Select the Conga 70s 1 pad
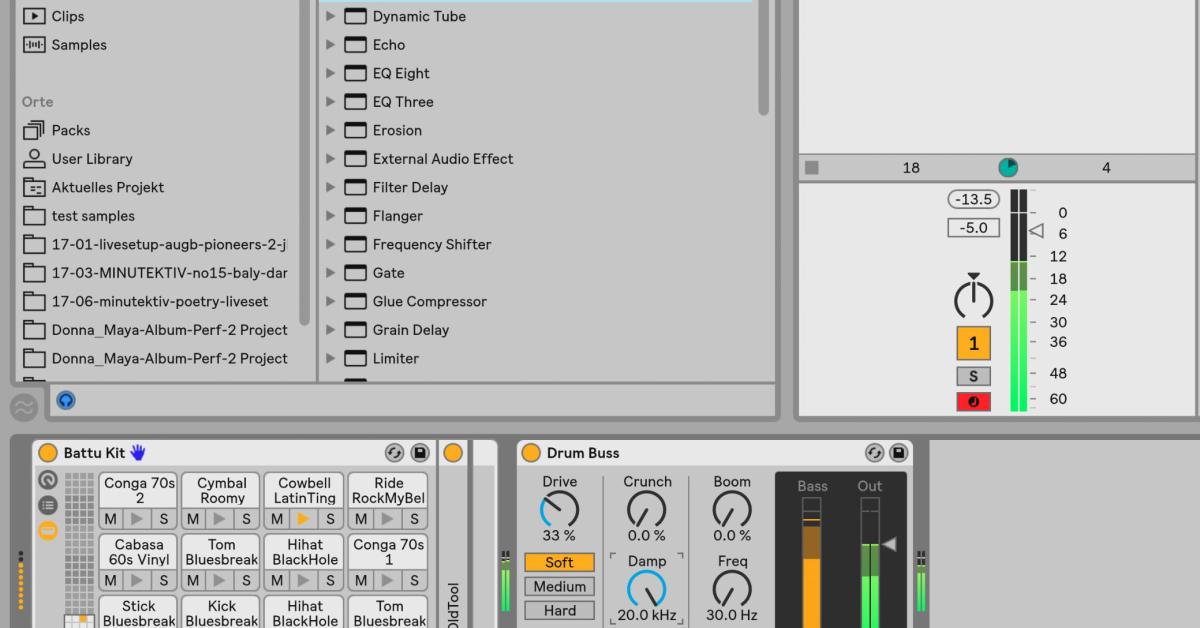1200x628 pixels. pyautogui.click(x=388, y=553)
